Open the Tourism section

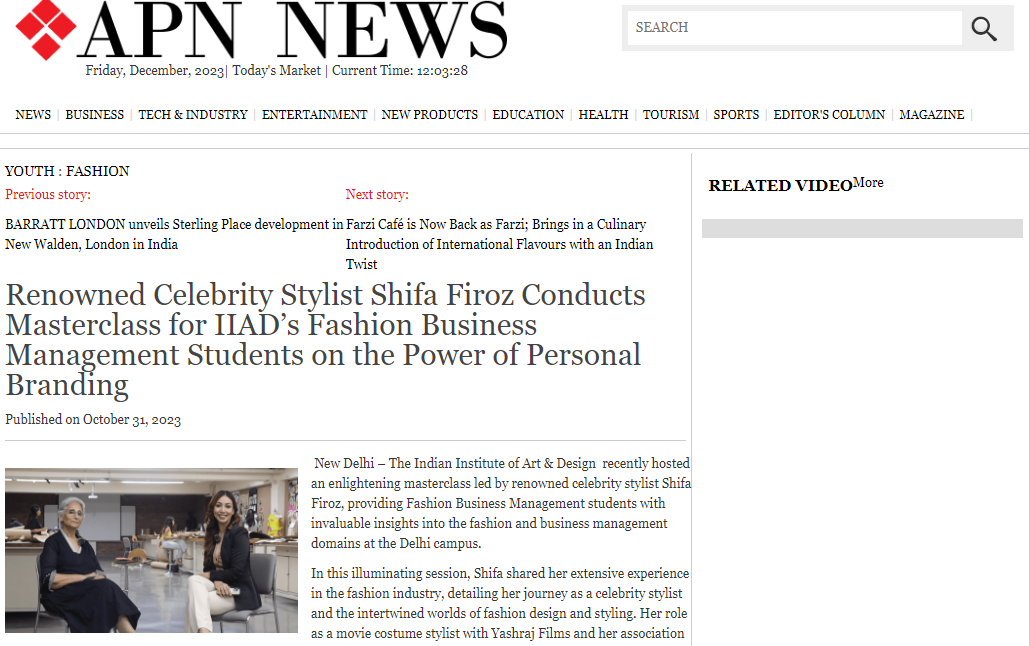pos(671,115)
